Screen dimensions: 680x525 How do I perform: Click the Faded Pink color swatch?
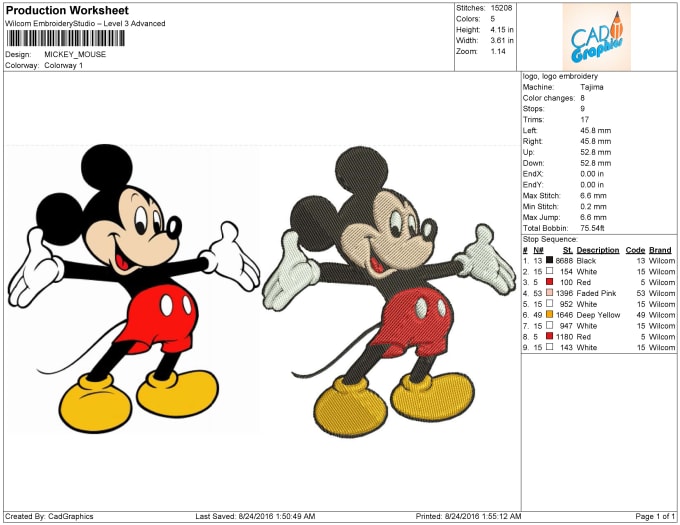pyautogui.click(x=549, y=293)
